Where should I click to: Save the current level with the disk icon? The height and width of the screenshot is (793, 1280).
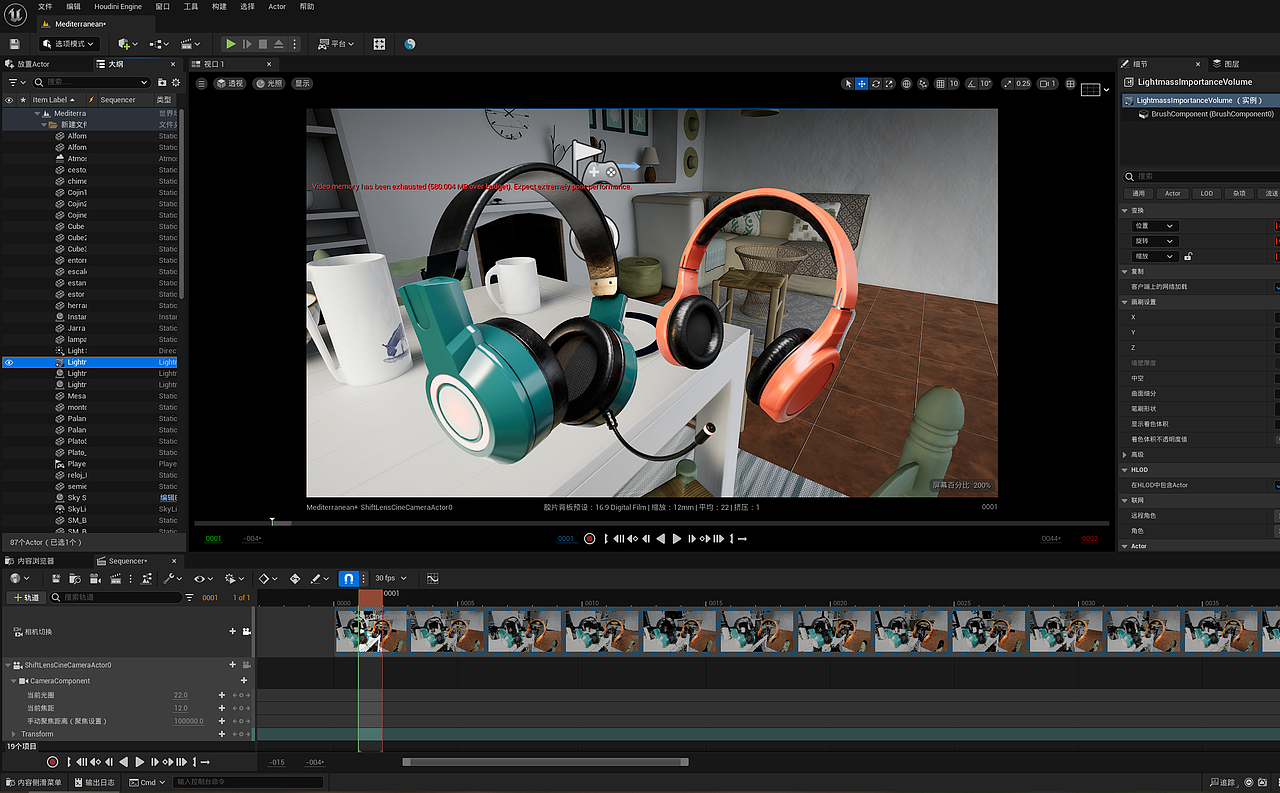click(x=14, y=44)
